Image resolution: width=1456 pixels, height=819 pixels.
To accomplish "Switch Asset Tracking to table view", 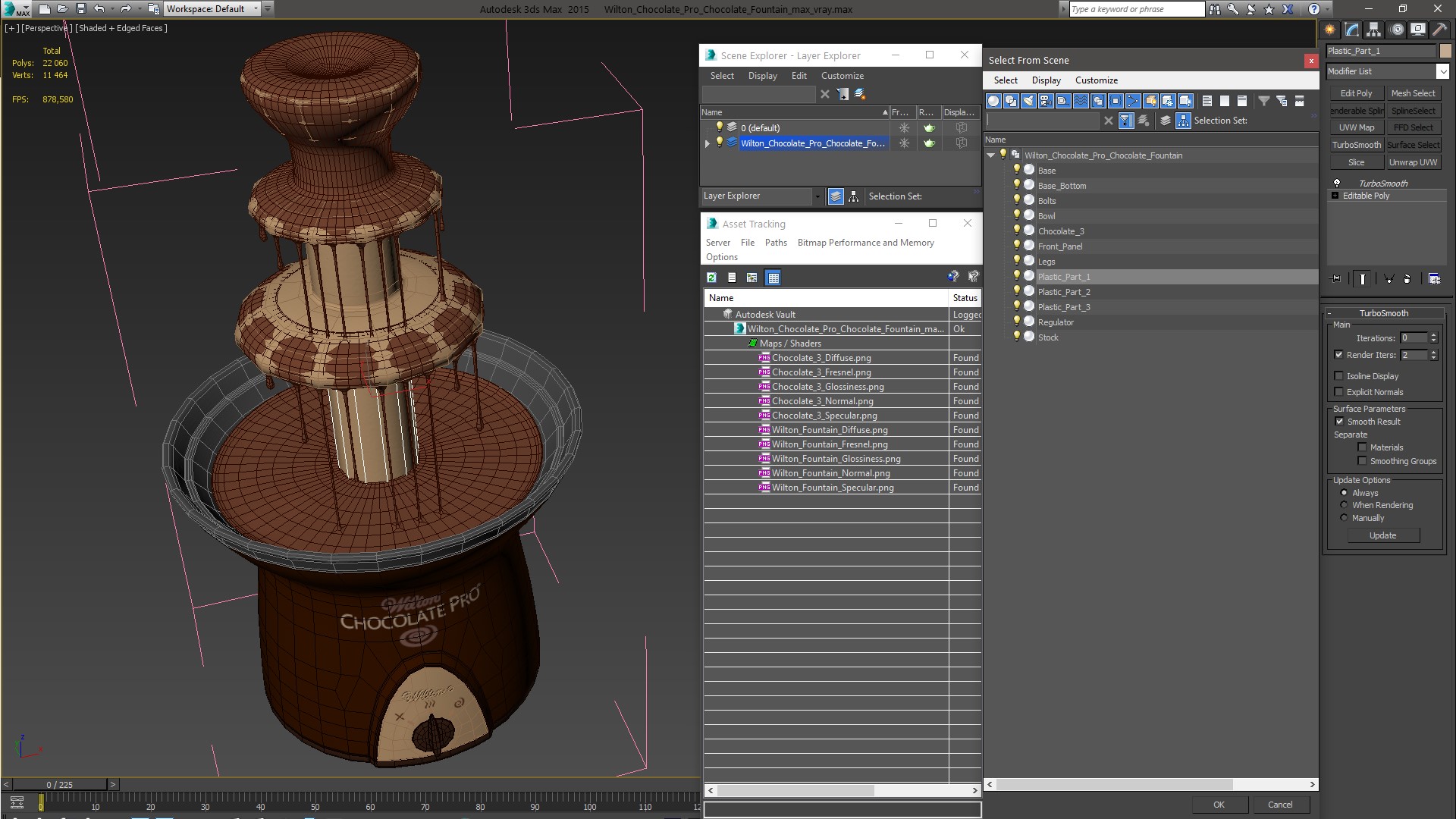I will [x=773, y=278].
